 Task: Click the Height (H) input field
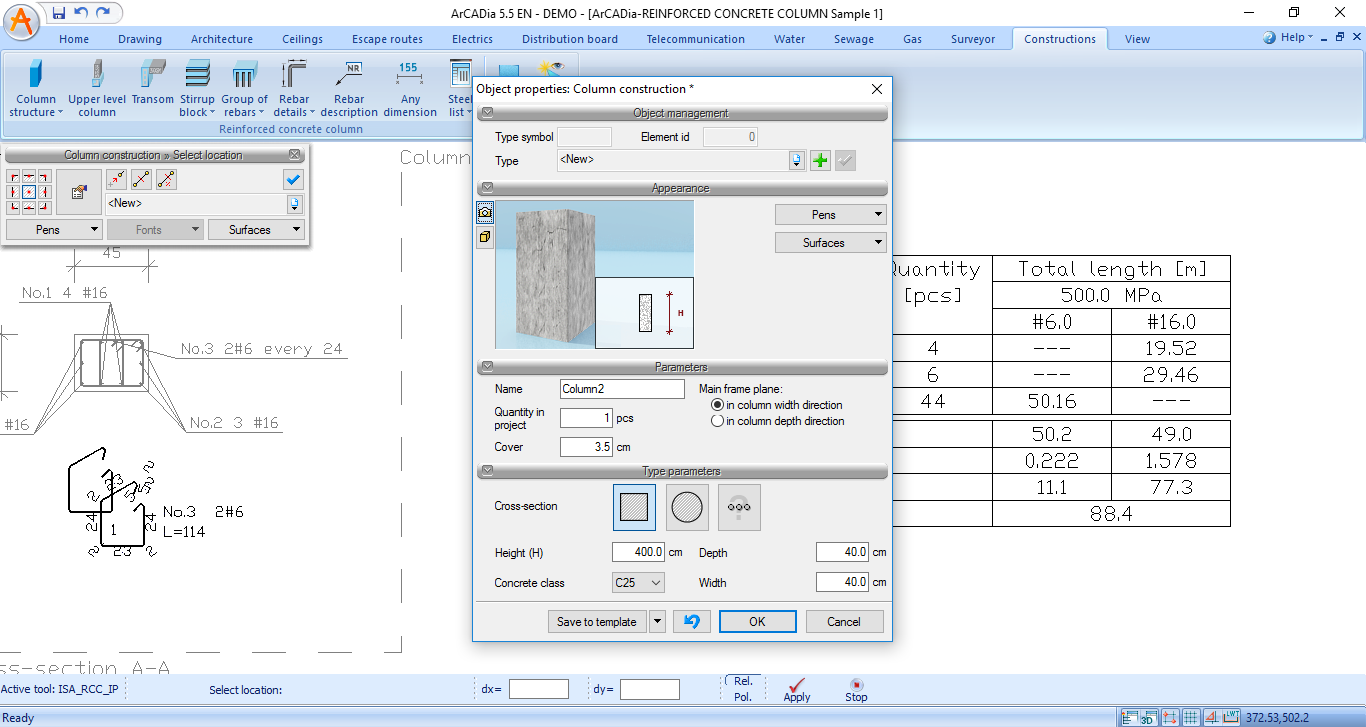click(638, 552)
